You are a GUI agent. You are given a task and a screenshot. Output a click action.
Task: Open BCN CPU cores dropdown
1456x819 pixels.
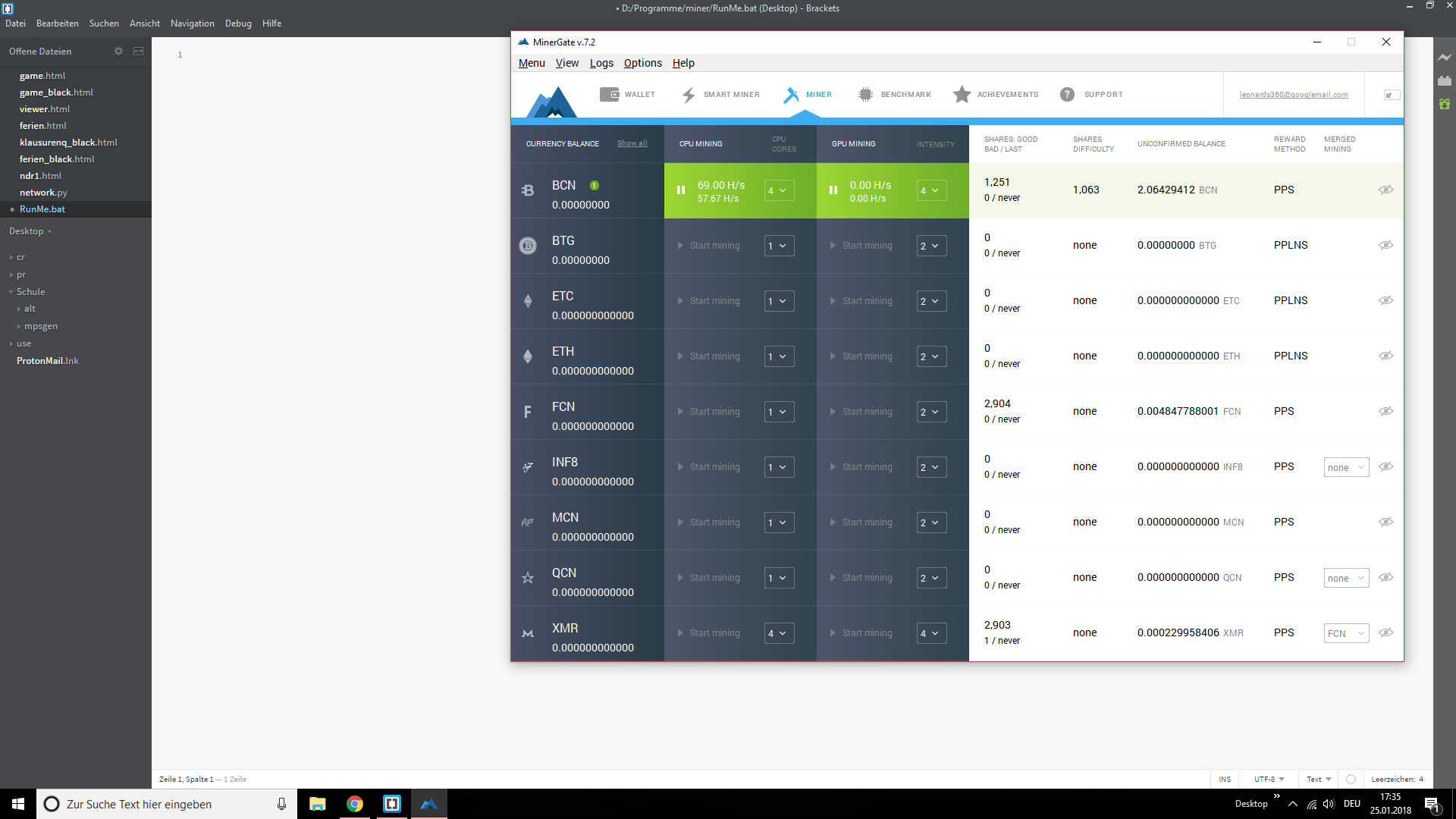pyautogui.click(x=779, y=190)
